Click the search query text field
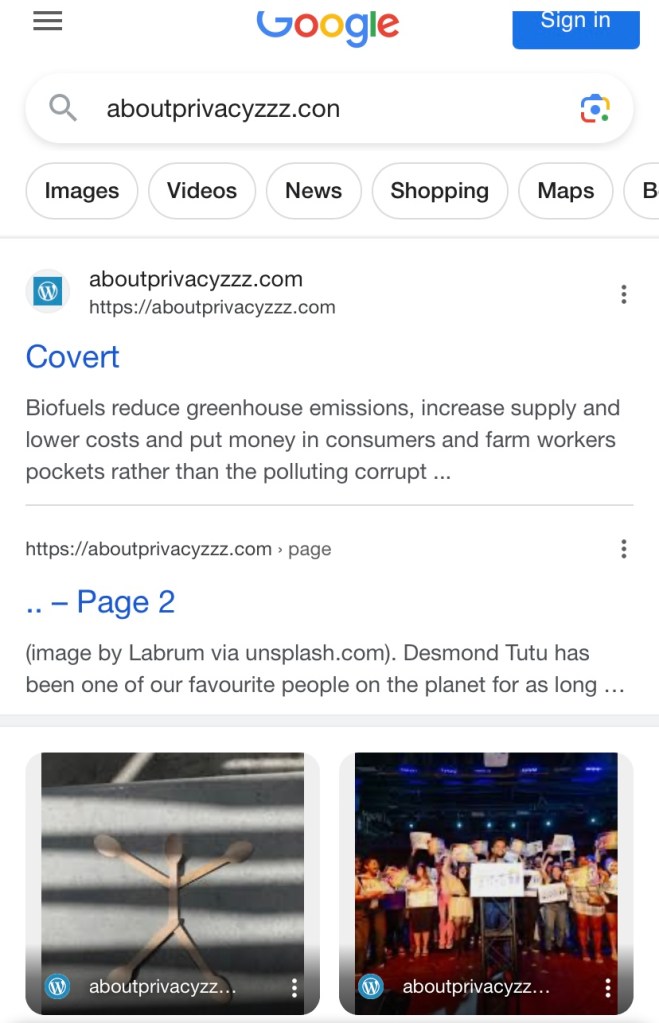The height and width of the screenshot is (1023, 659). [320, 108]
